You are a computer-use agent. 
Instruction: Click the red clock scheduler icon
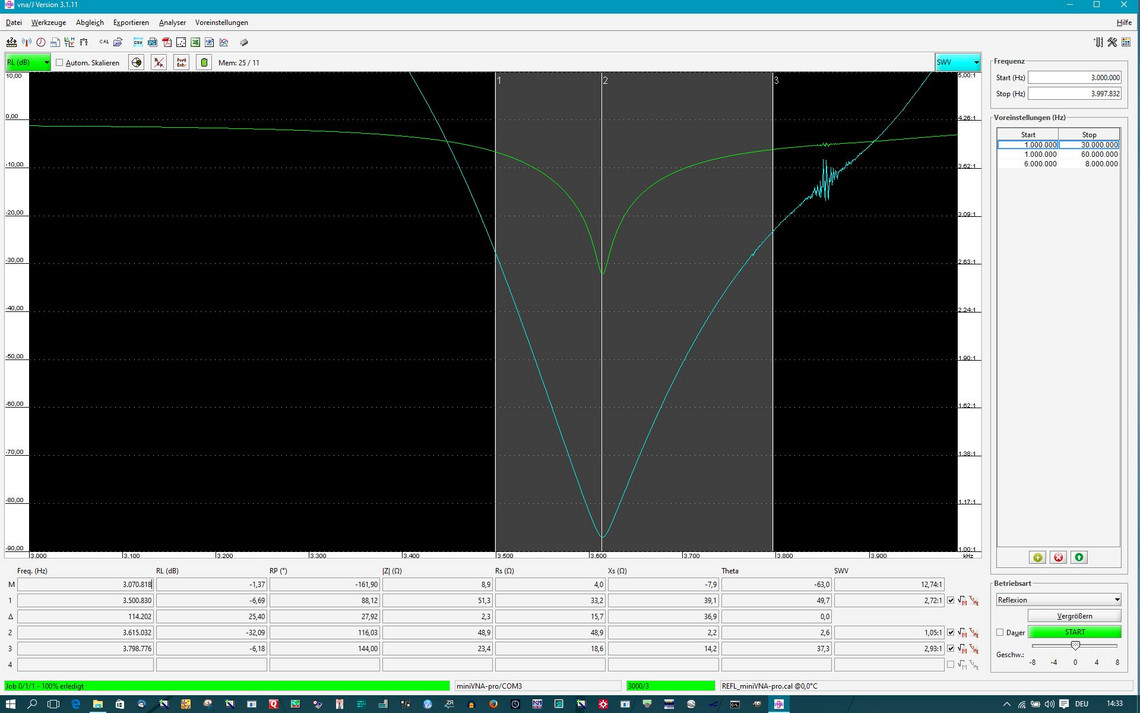coord(41,42)
